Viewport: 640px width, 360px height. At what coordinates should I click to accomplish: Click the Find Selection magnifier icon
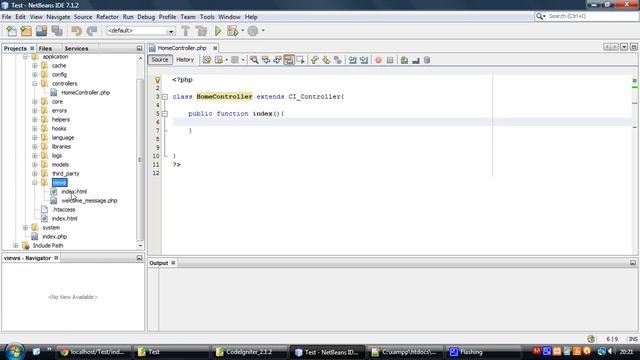click(254, 60)
